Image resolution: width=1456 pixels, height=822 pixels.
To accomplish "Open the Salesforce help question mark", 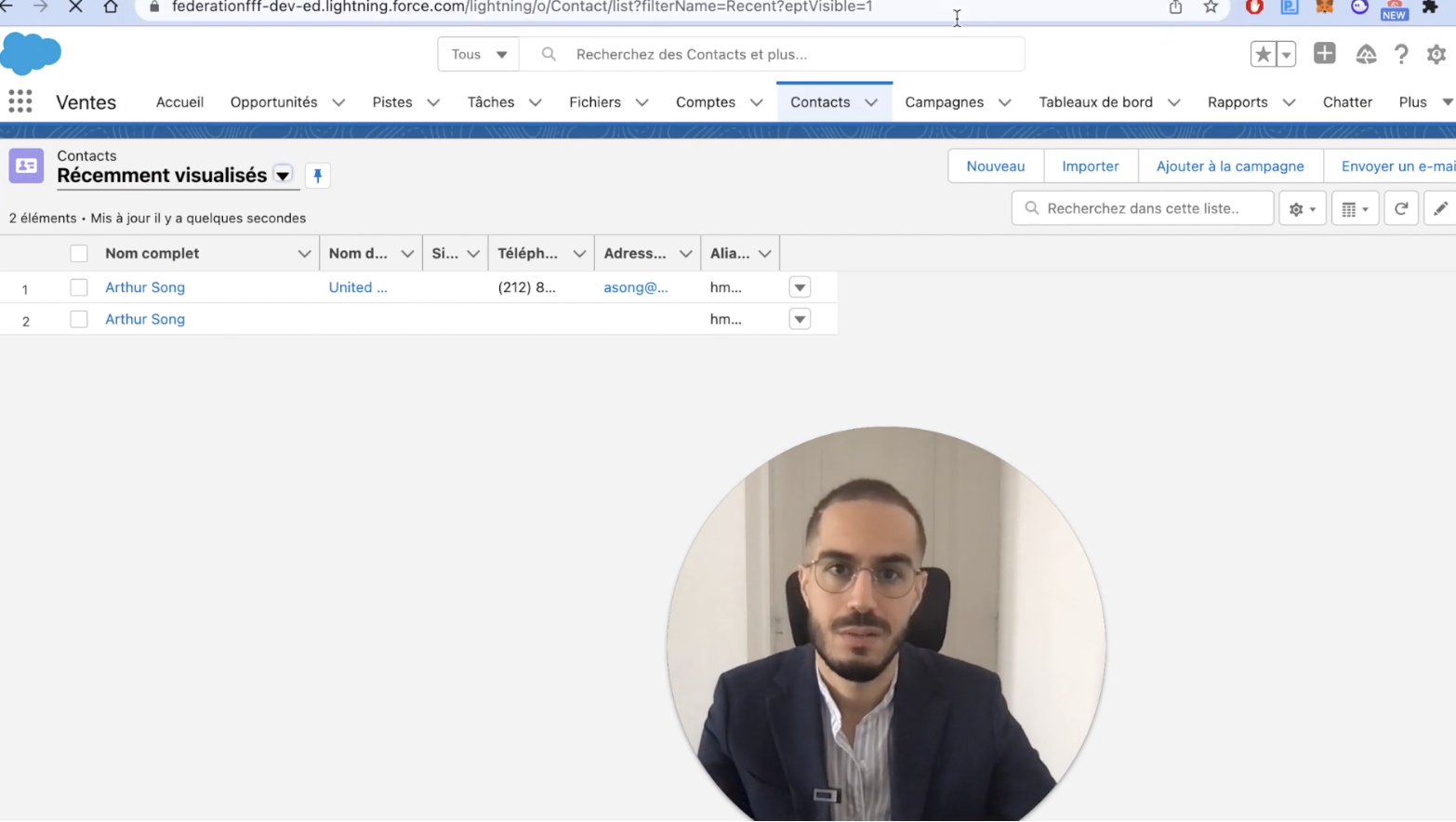I will point(1400,55).
